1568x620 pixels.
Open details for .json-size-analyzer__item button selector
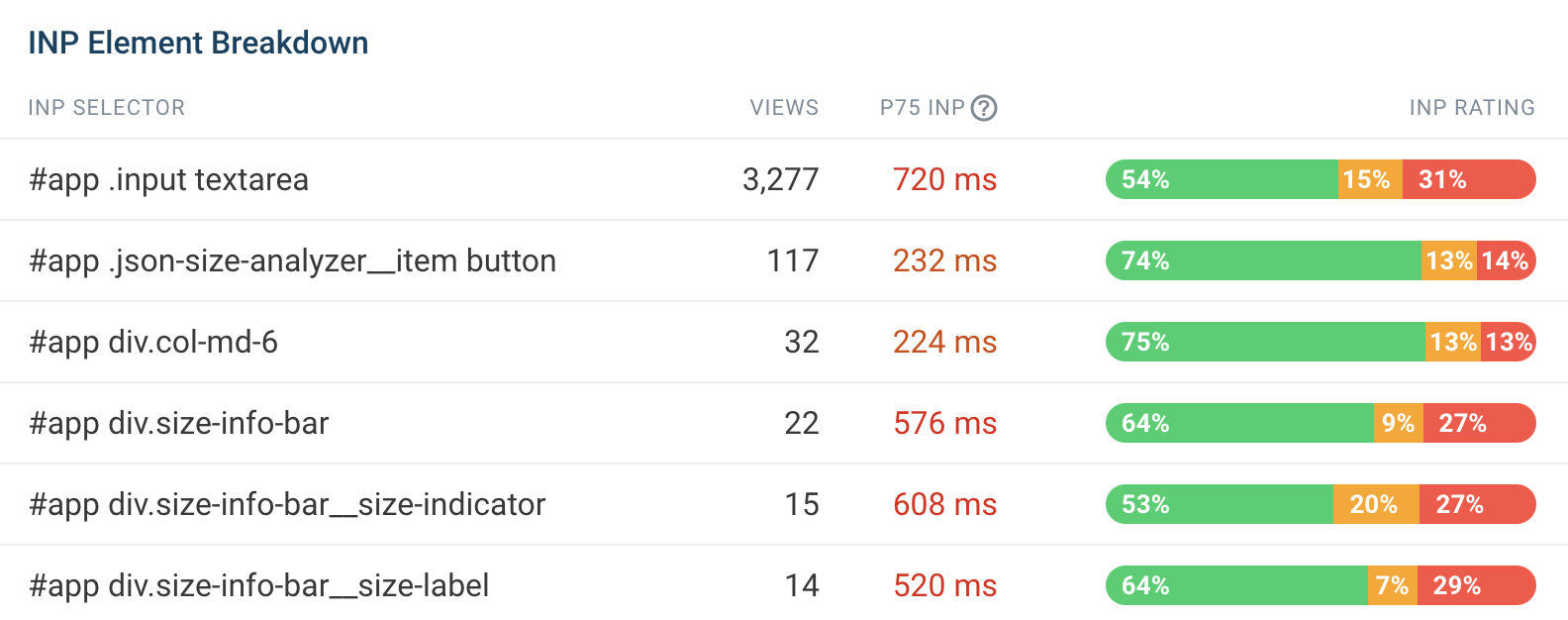292,260
